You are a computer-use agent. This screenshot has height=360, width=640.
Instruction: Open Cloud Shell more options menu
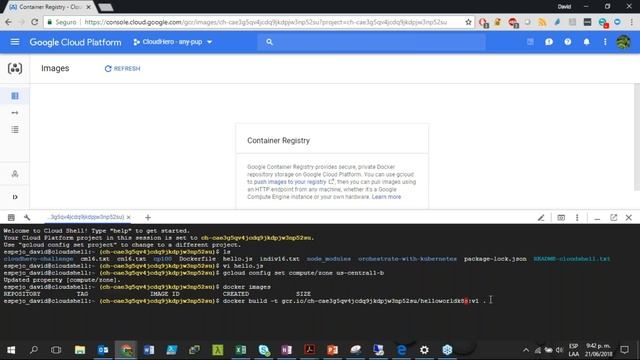pyautogui.click(x=577, y=218)
